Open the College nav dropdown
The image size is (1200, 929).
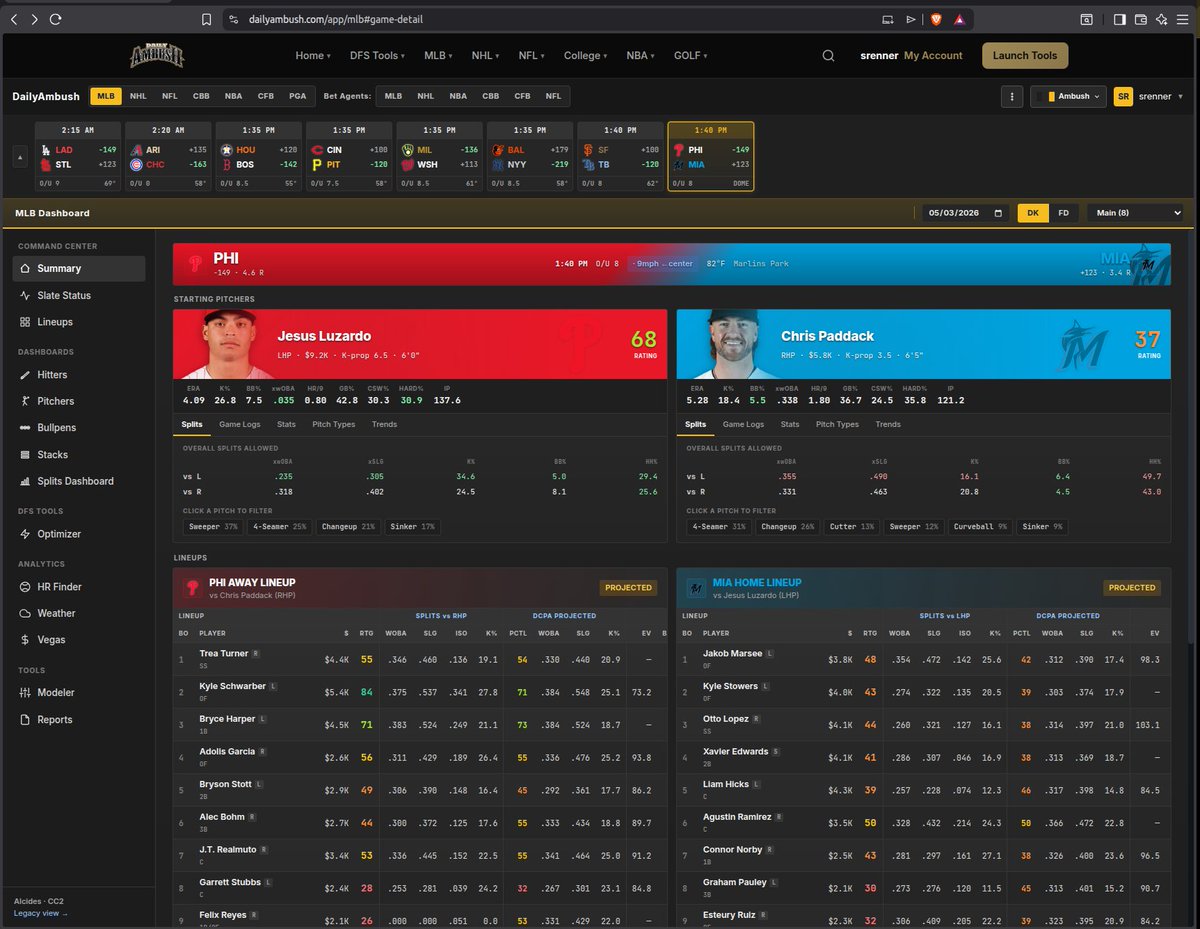tap(586, 56)
